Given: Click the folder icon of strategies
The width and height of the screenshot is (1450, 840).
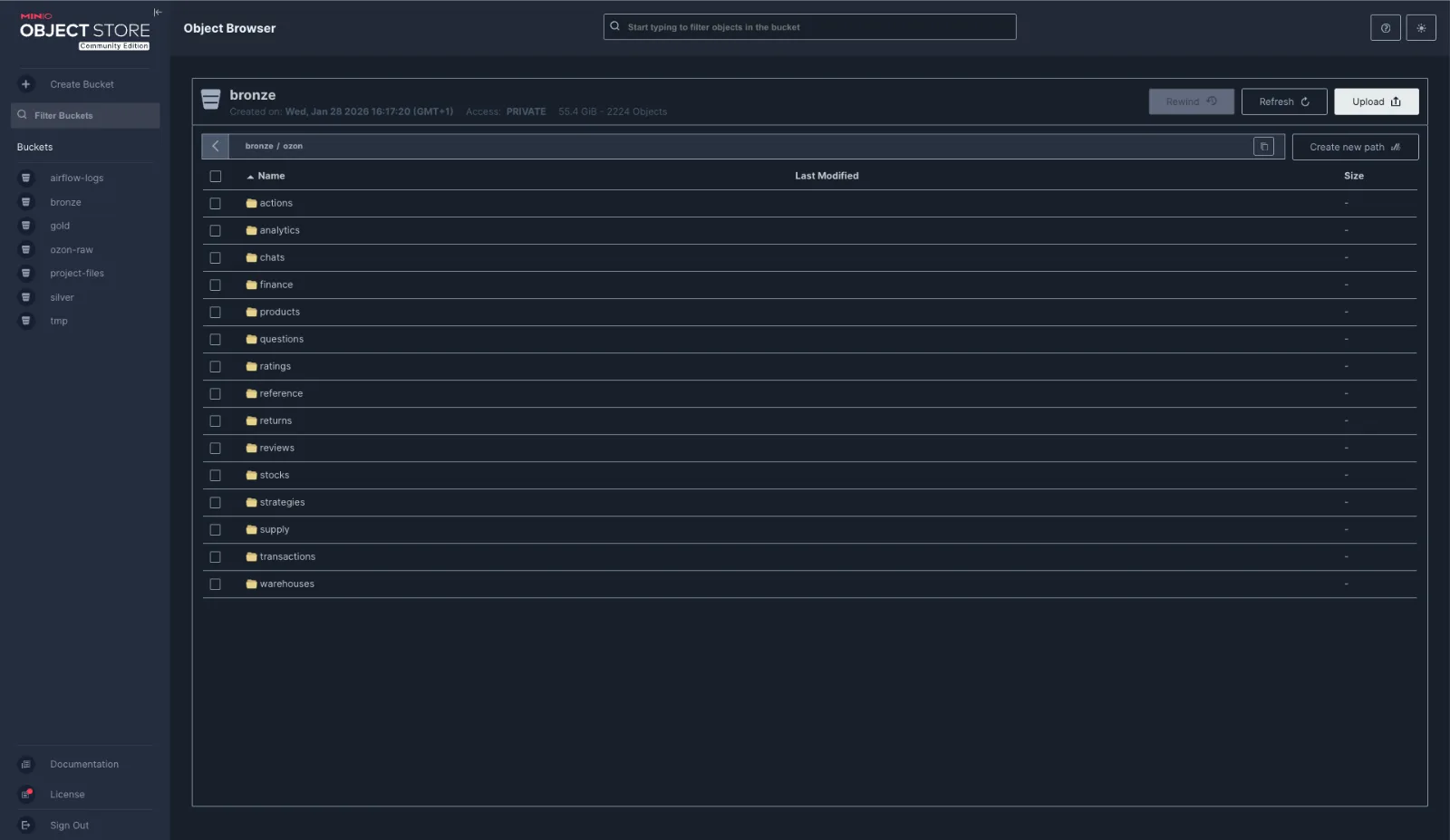Looking at the screenshot, I should point(251,502).
